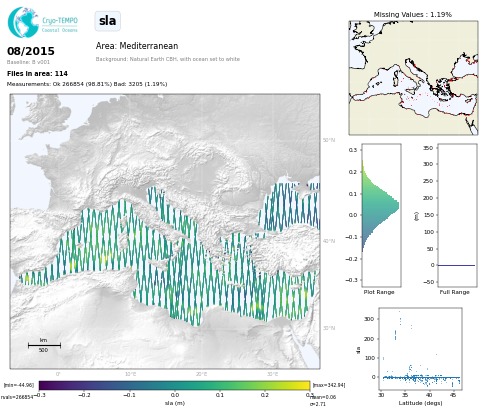492x410 pixels.
Task: Click the Plot Range histogram
Action: coord(381,215)
